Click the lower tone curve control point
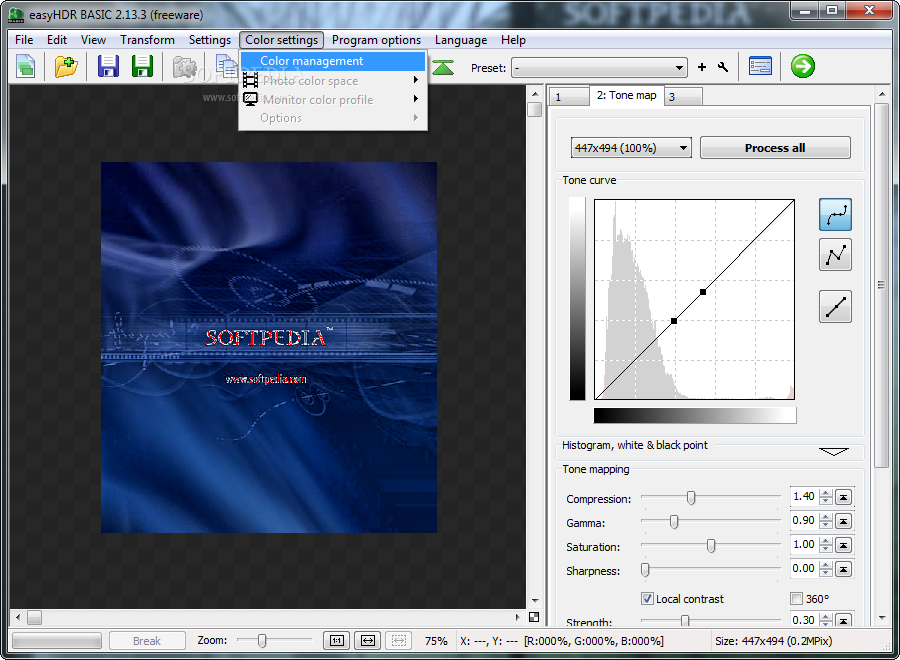The width and height of the screenshot is (900, 660). point(674,321)
